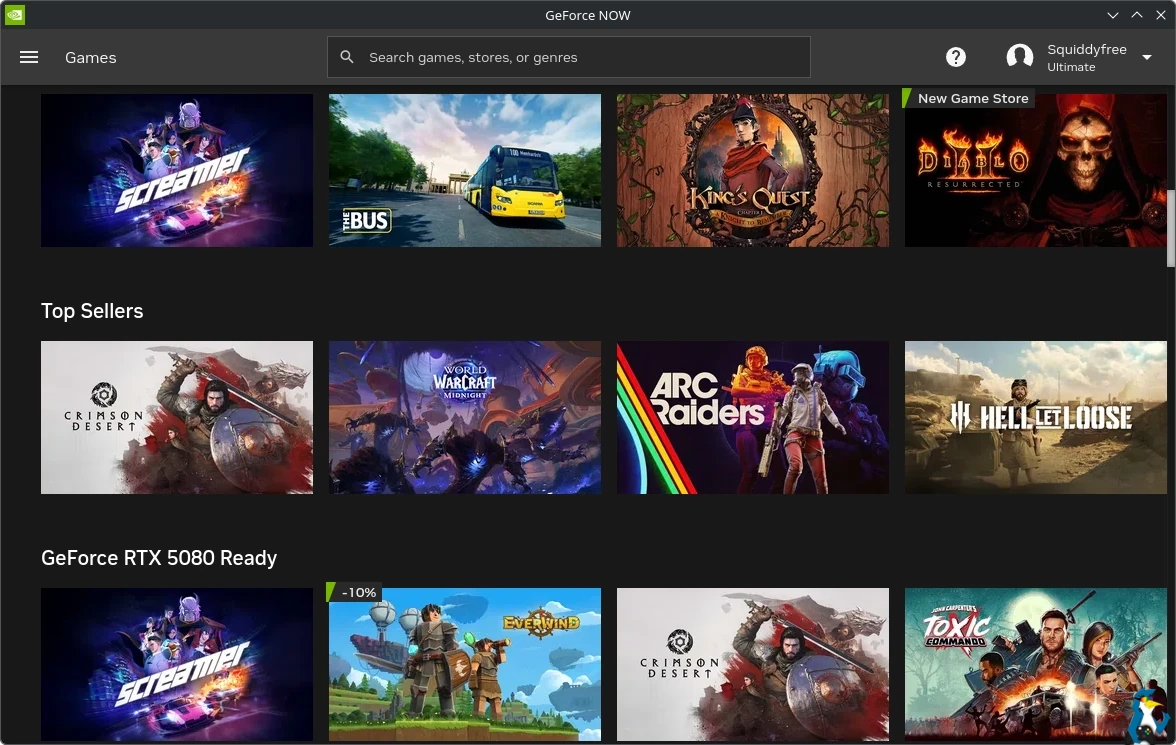Select King's Quest game thumbnail
This screenshot has height=745, width=1176.
[x=753, y=170]
